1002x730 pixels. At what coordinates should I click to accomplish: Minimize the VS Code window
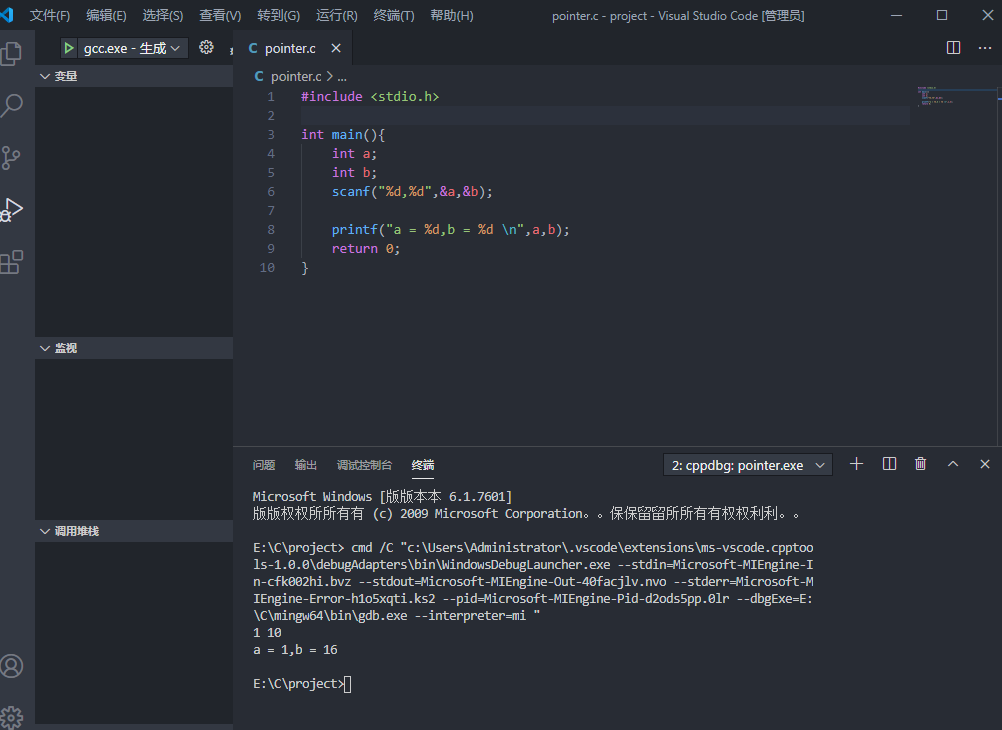tap(897, 15)
